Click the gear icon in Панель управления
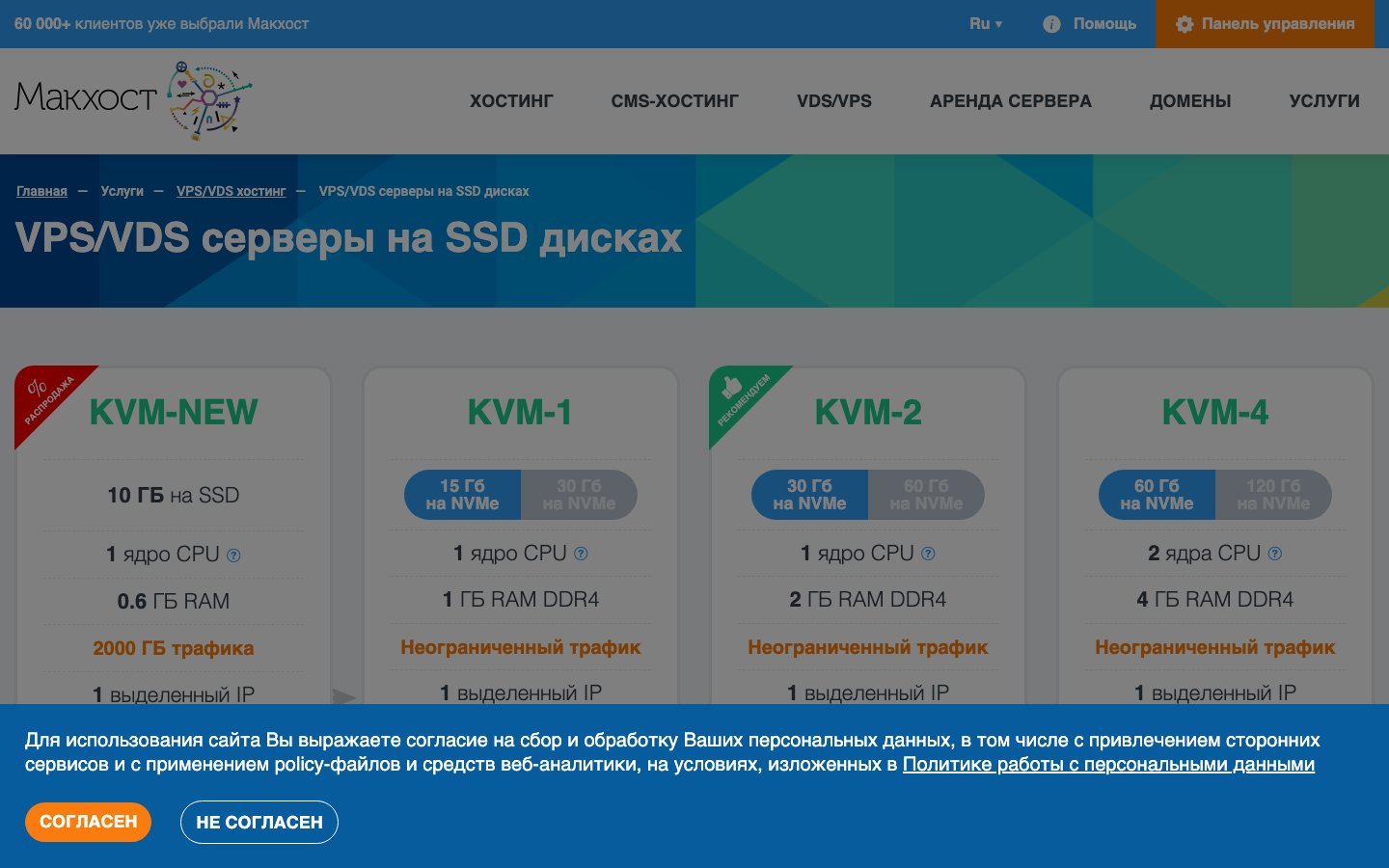1389x868 pixels. (1185, 24)
